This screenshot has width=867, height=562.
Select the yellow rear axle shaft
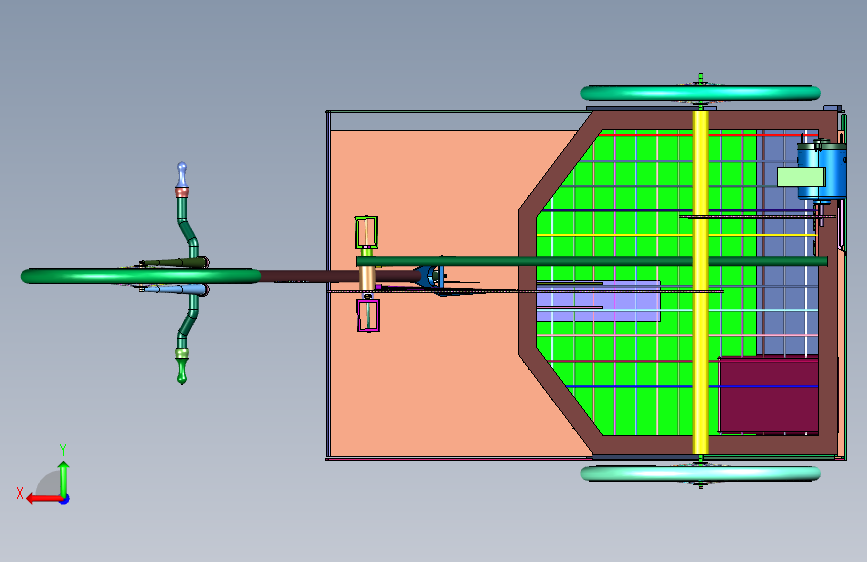coord(701,282)
